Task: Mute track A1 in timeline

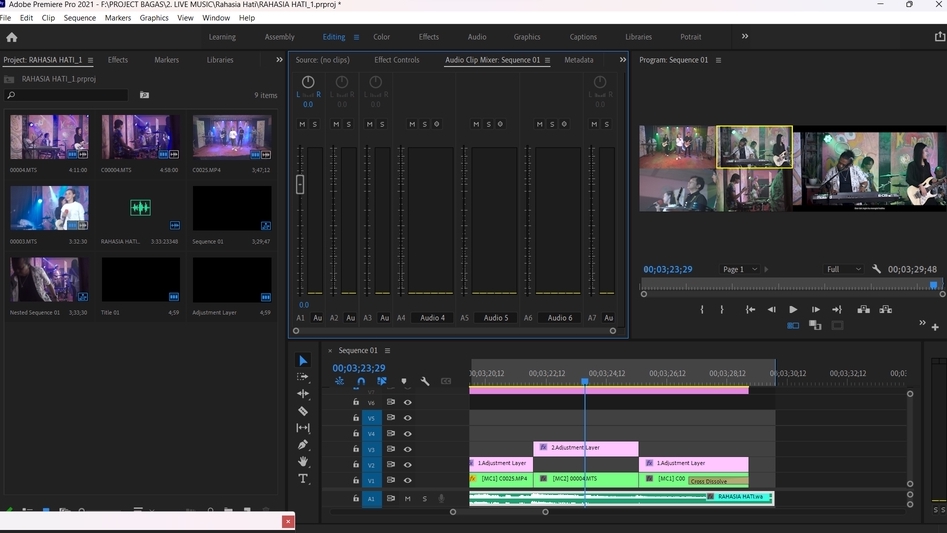Action: coord(408,499)
